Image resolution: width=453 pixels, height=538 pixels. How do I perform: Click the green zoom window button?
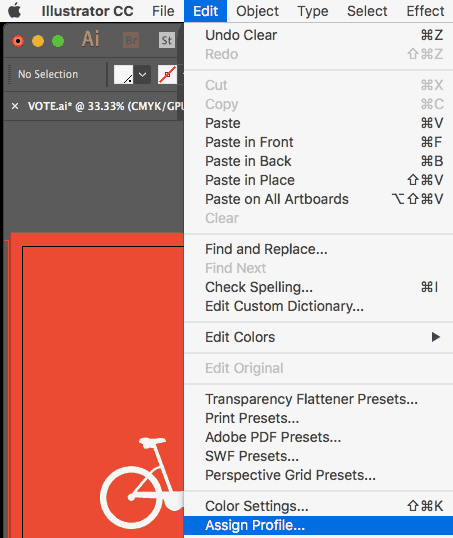tap(58, 41)
